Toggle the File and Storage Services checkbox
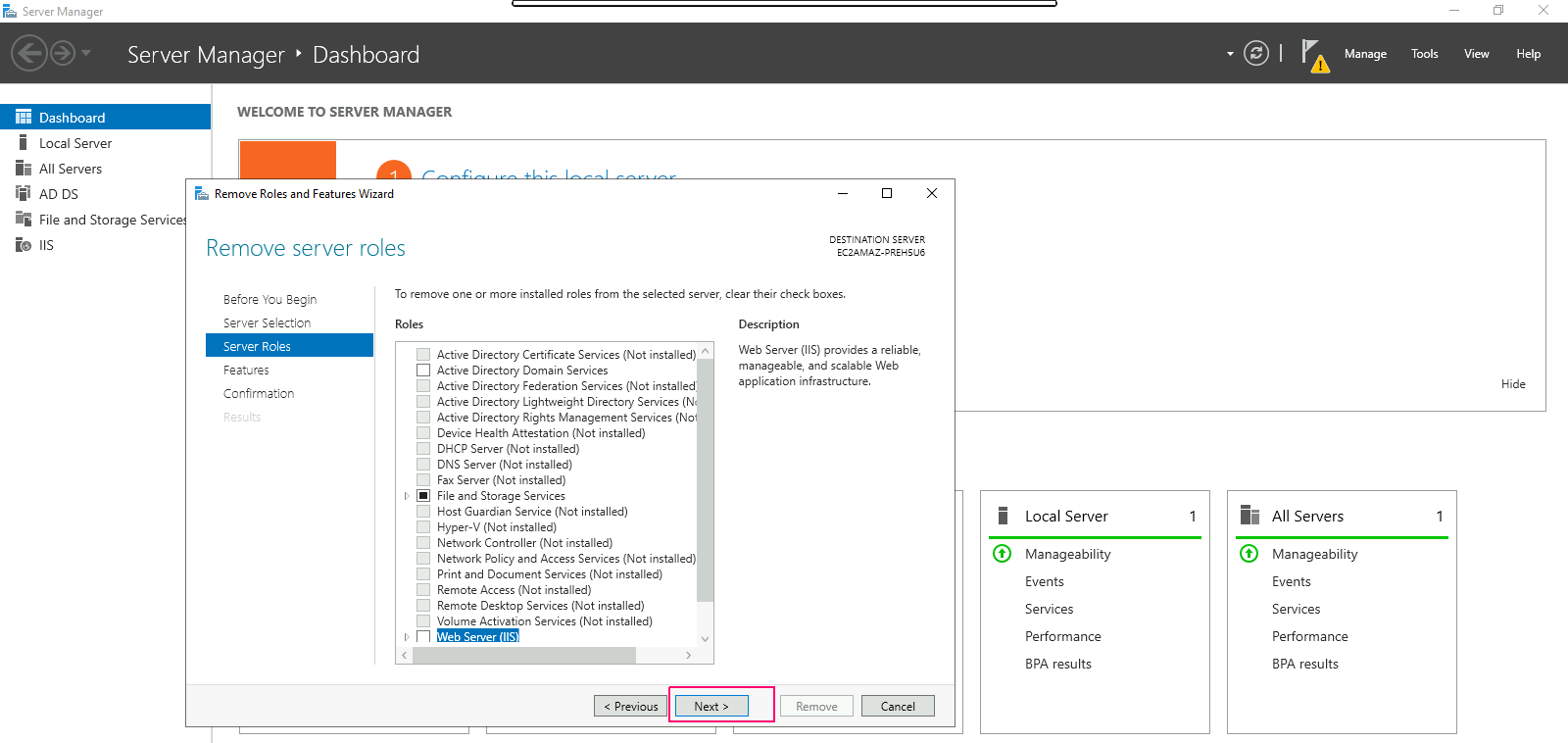This screenshot has width=1568, height=743. (423, 496)
